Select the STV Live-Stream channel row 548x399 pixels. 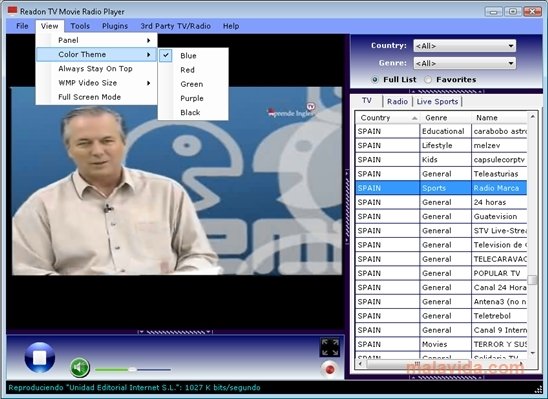click(441, 231)
